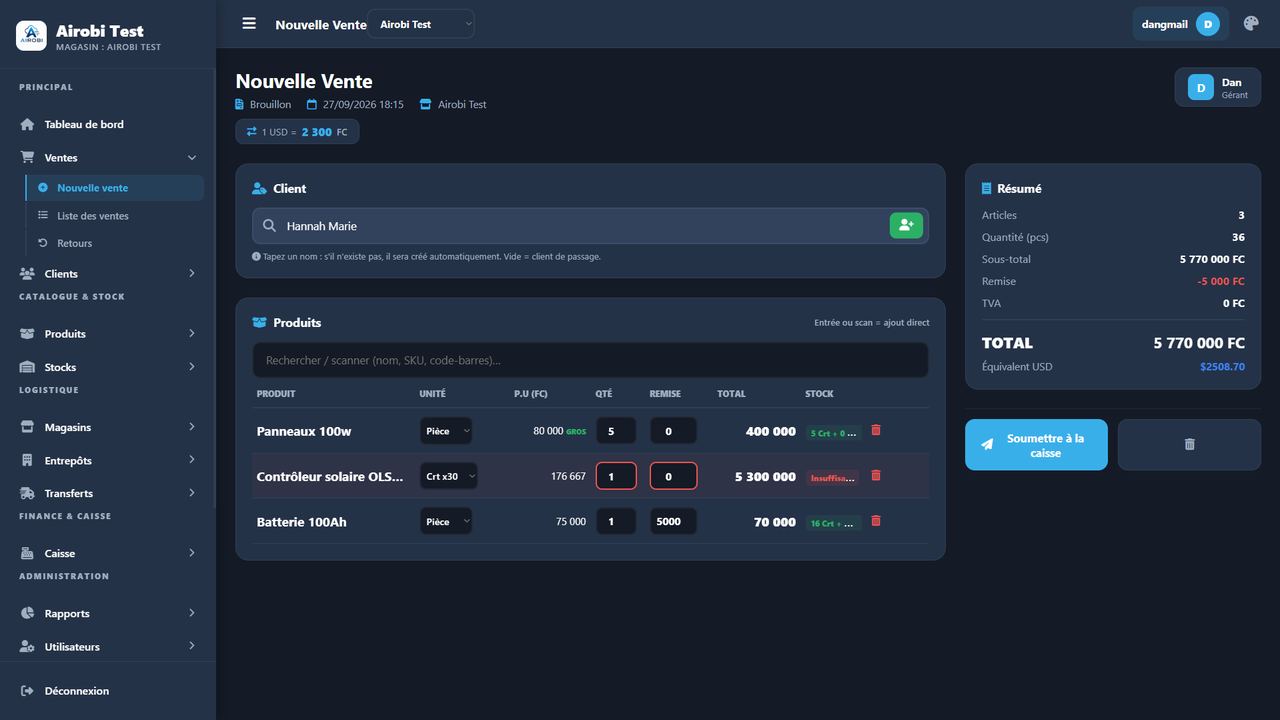Viewport: 1280px width, 720px height.
Task: Open unit dropdown for Batterie 100Ah
Action: click(x=446, y=521)
